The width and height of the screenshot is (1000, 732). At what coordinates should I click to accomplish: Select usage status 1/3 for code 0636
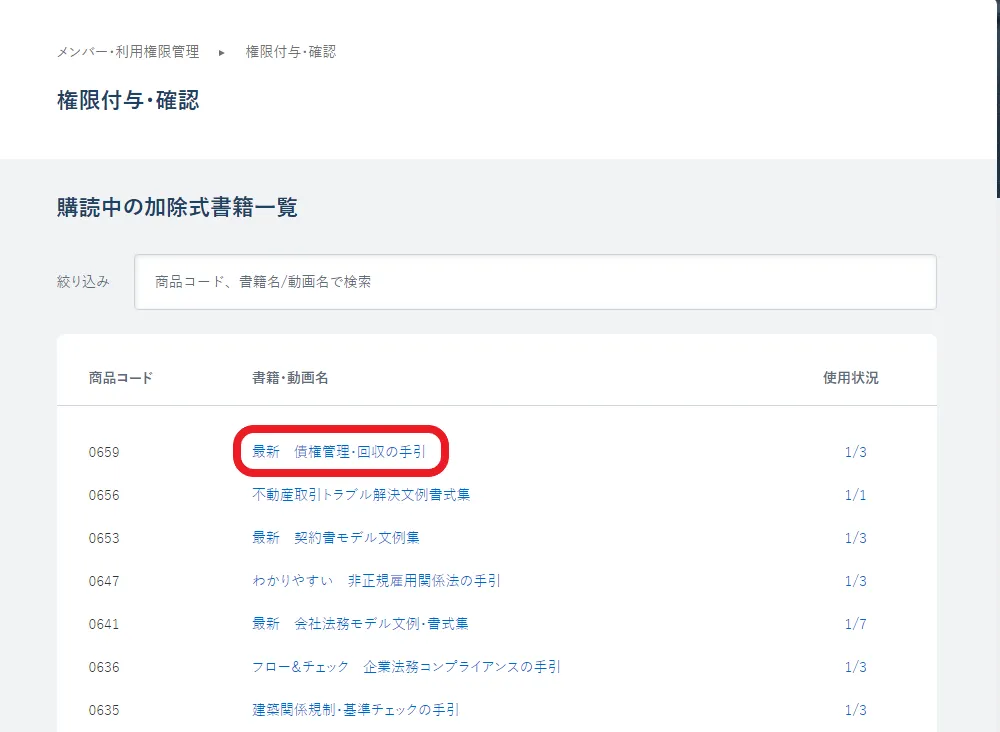855,667
